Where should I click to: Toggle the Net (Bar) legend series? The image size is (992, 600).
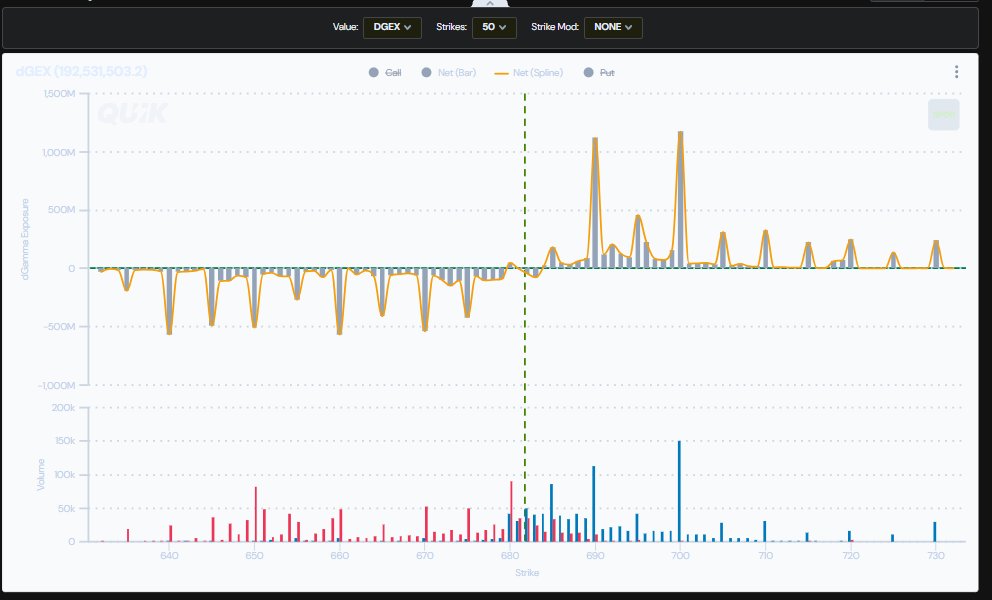449,73
